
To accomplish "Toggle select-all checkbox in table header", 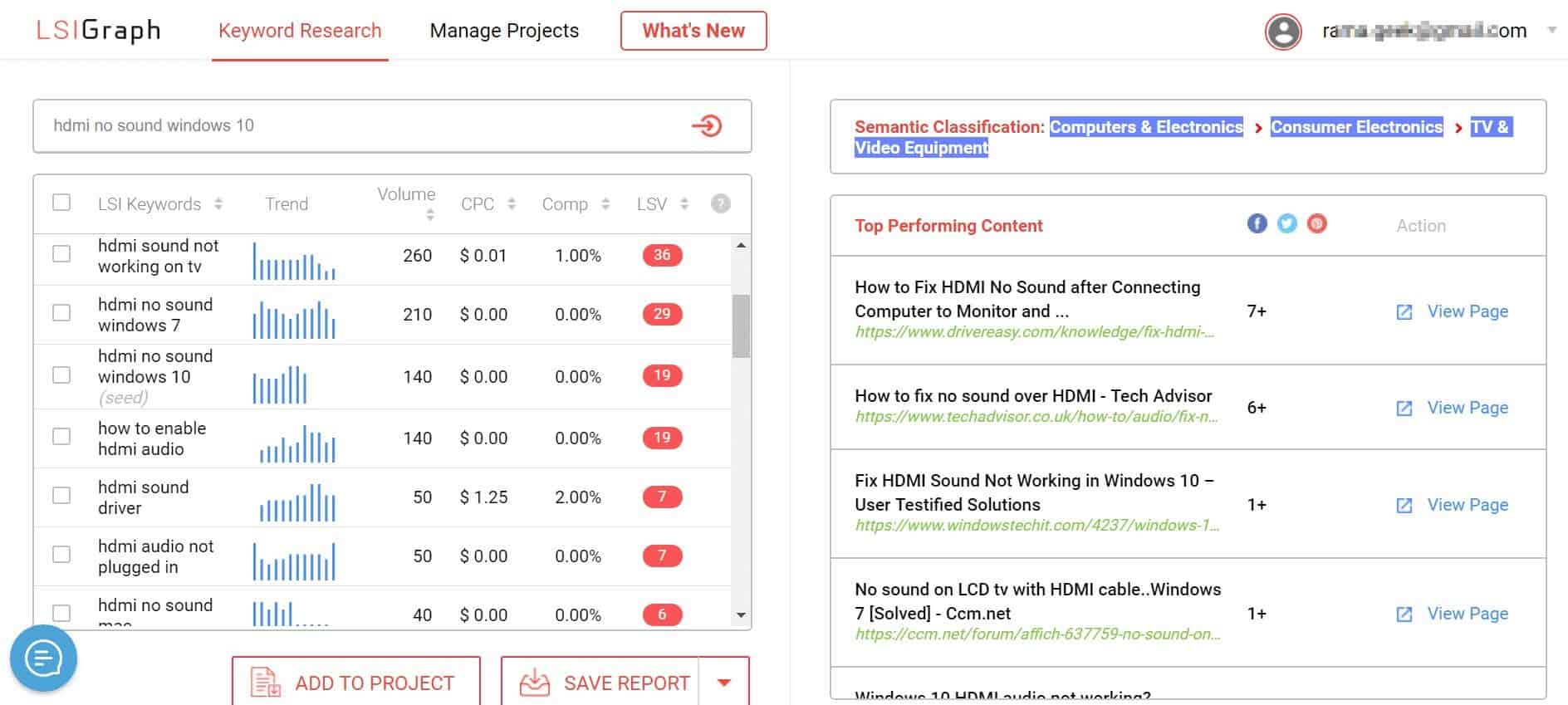I will [x=61, y=203].
